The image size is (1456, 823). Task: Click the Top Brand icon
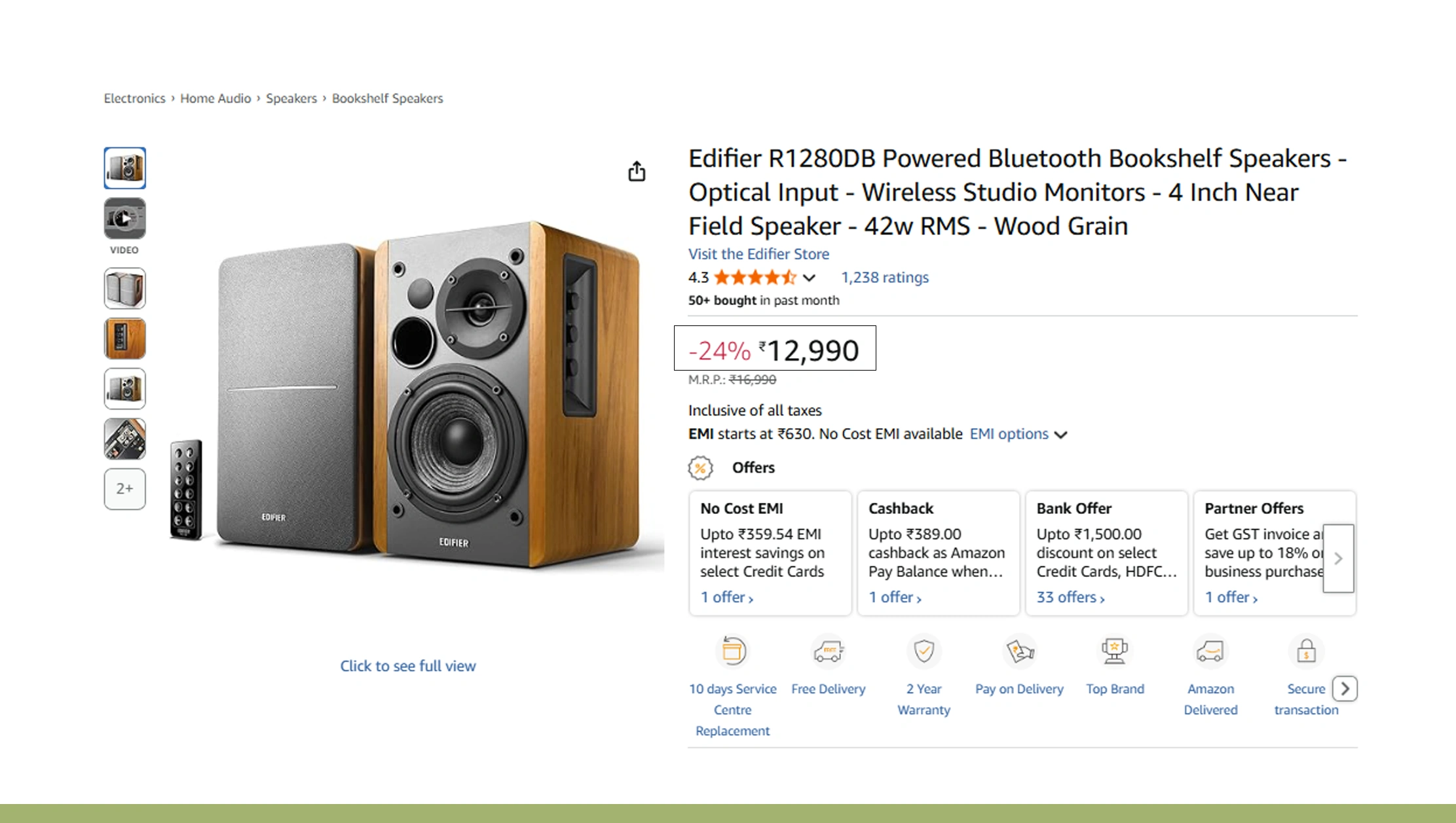1114,651
